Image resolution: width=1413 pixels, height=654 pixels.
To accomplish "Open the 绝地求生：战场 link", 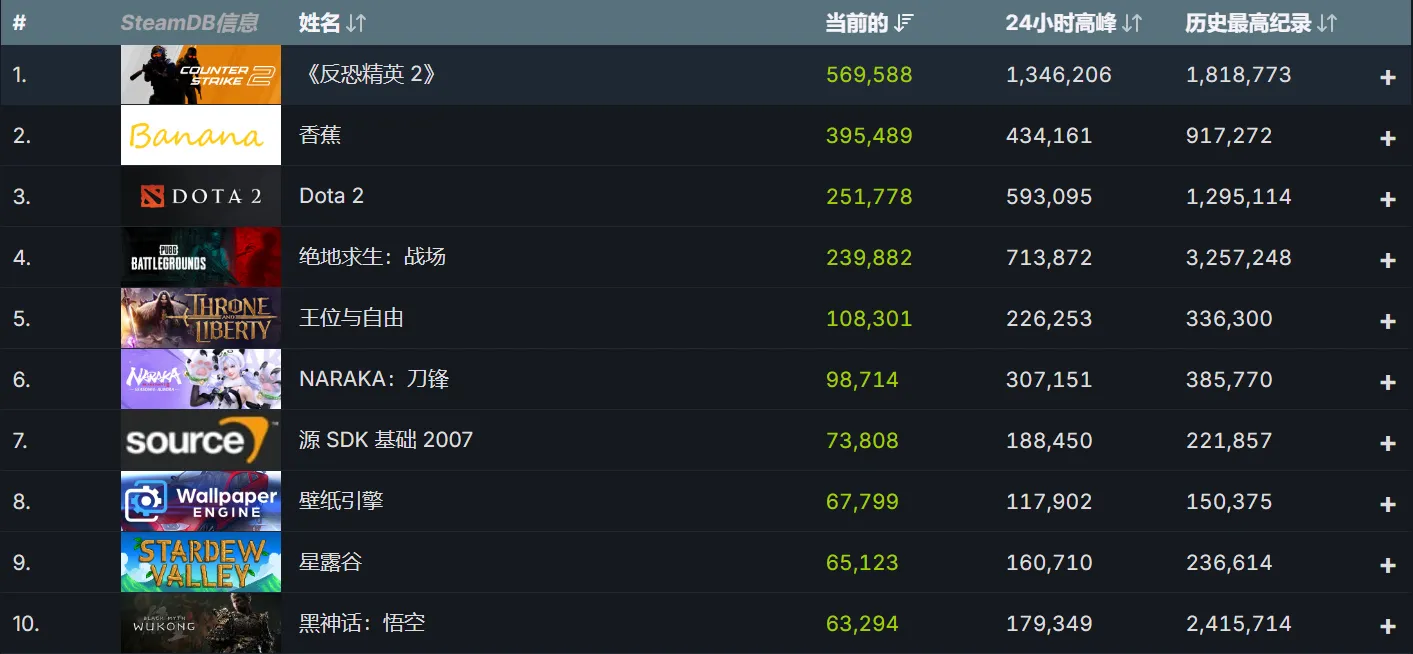I will 372,257.
